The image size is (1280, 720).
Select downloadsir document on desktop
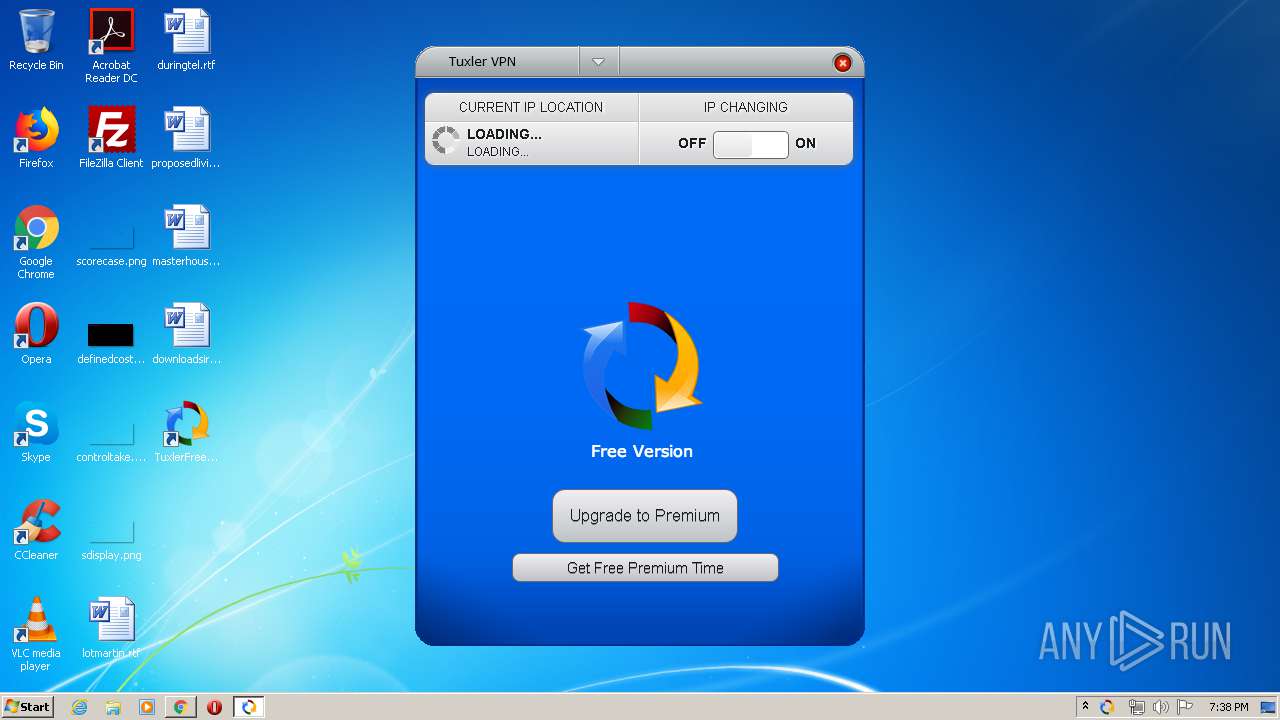click(186, 334)
